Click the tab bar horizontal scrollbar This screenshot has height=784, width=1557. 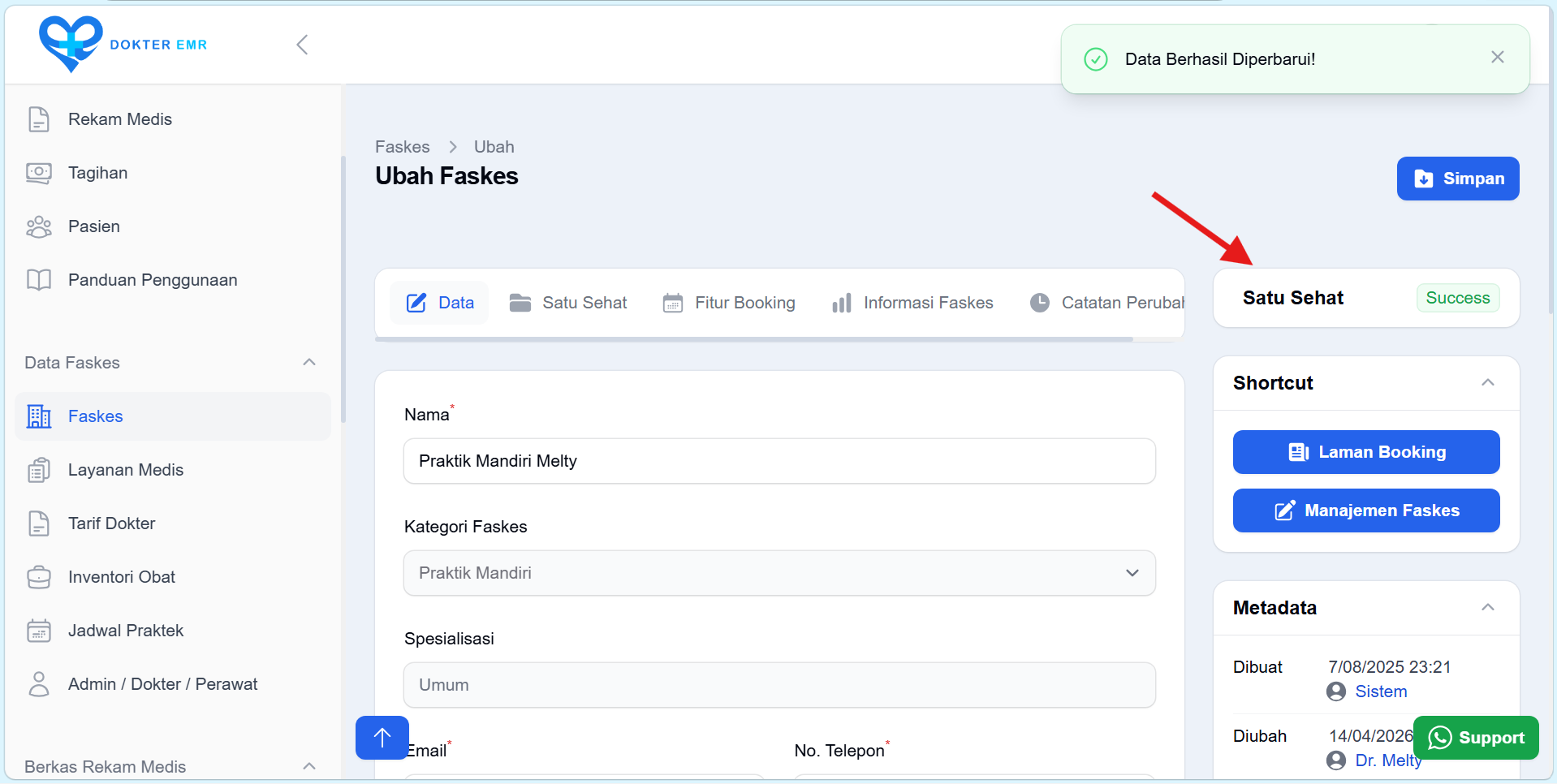click(x=754, y=339)
